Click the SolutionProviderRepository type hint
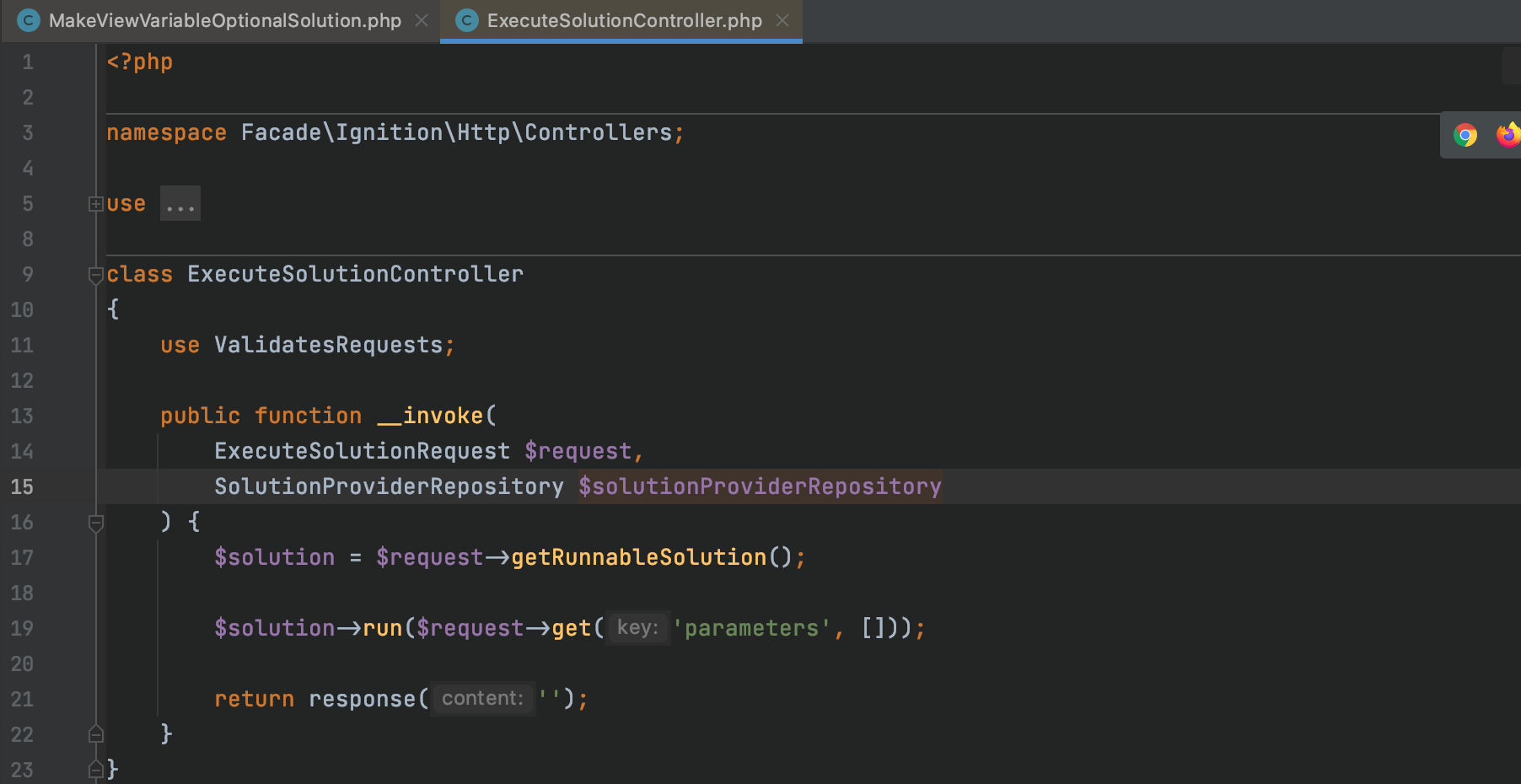This screenshot has height=784, width=1521. [389, 487]
